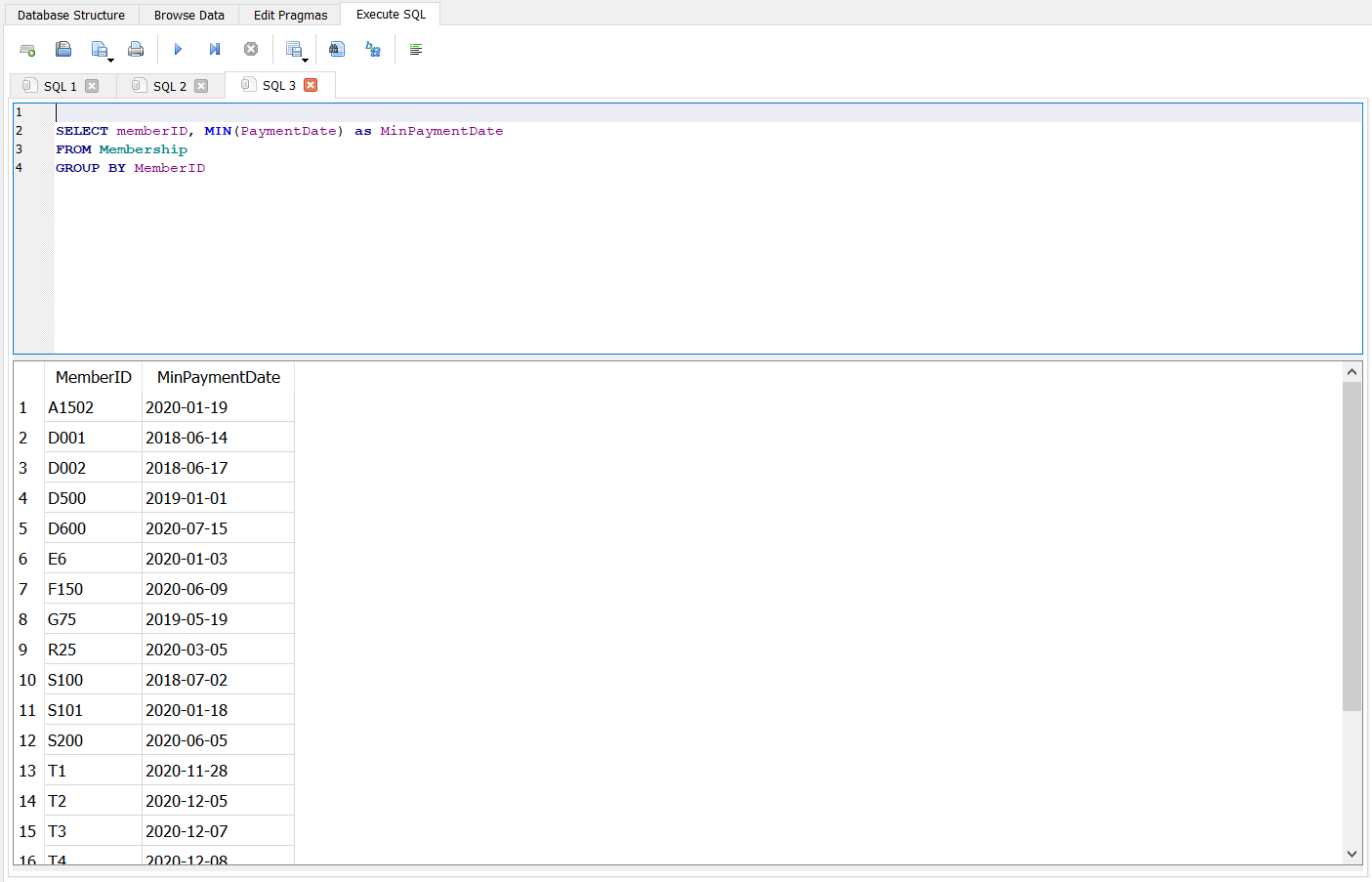The height and width of the screenshot is (882, 1372).
Task: Select date cell 2020-12-07
Action: click(x=218, y=831)
